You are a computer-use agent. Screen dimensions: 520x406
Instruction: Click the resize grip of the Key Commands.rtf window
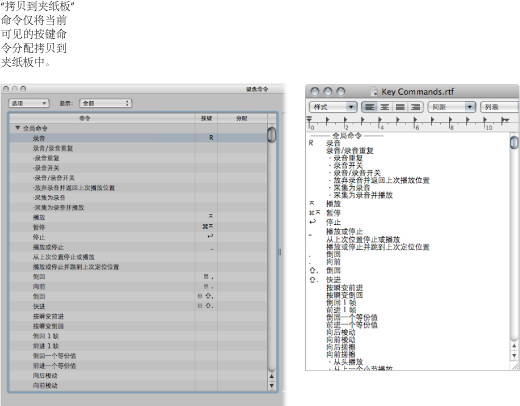pyautogui.click(x=516, y=367)
